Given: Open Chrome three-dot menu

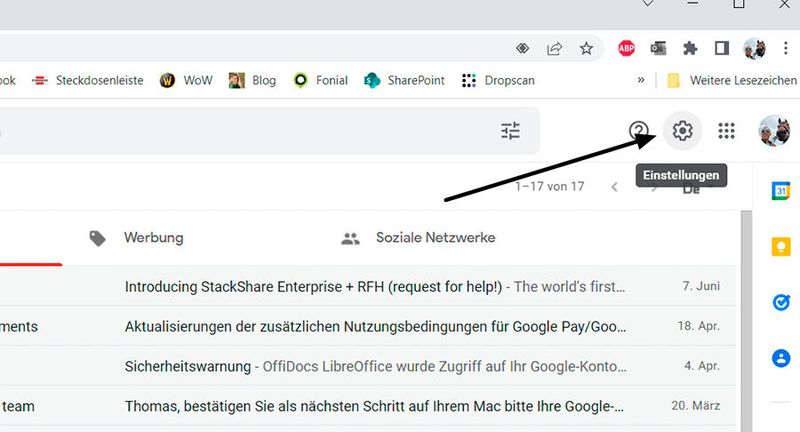Looking at the screenshot, I should click(785, 48).
